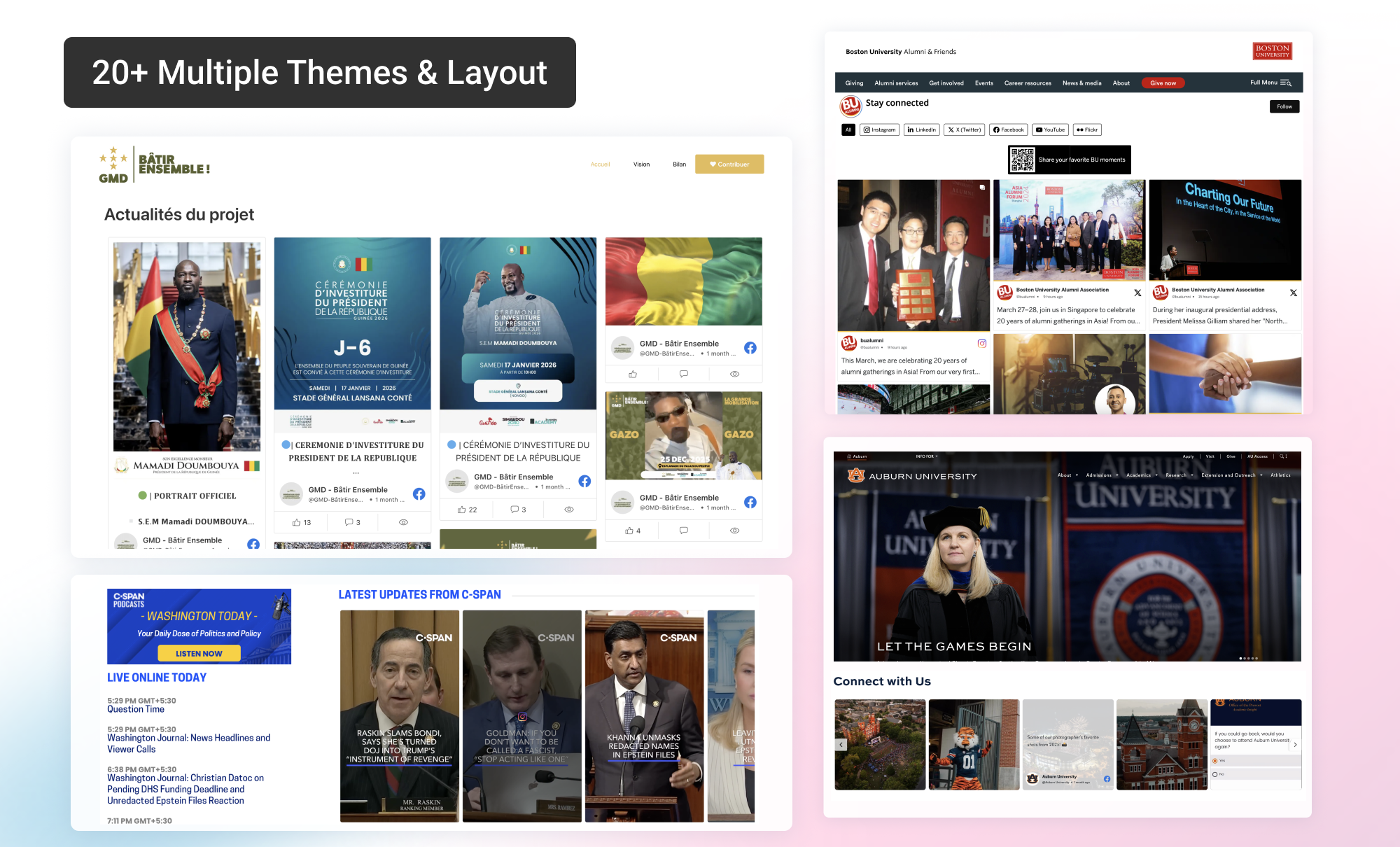Open the Full Menu expander
Image resolution: width=1400 pixels, height=847 pixels.
coord(1270,83)
